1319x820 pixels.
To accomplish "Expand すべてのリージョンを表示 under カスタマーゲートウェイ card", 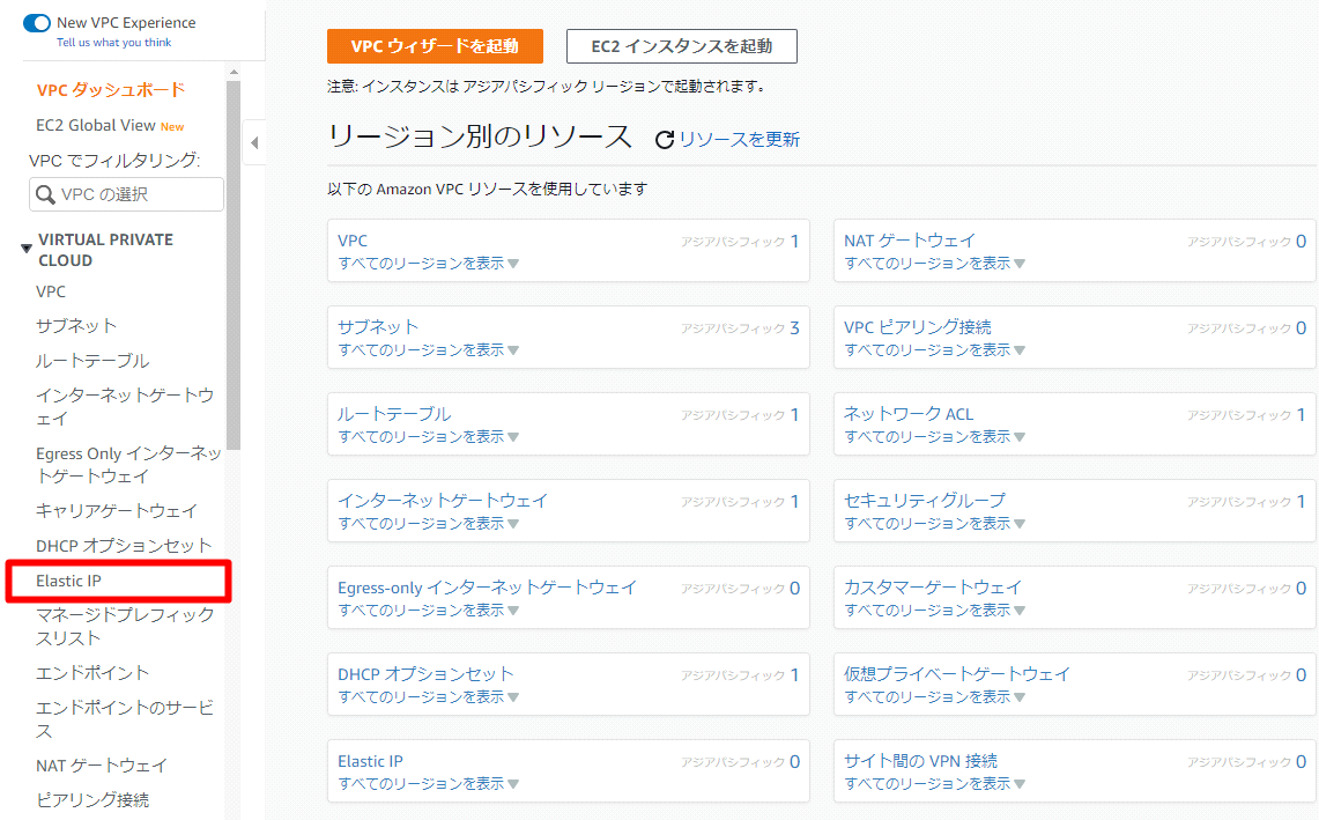I will 935,611.
